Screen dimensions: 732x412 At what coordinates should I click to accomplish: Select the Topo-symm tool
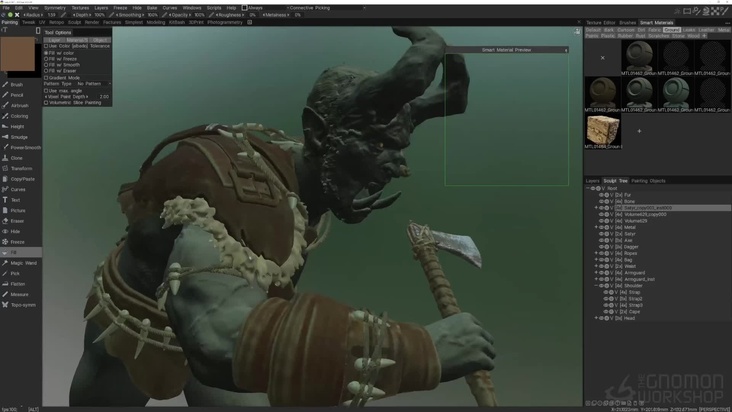[22, 305]
